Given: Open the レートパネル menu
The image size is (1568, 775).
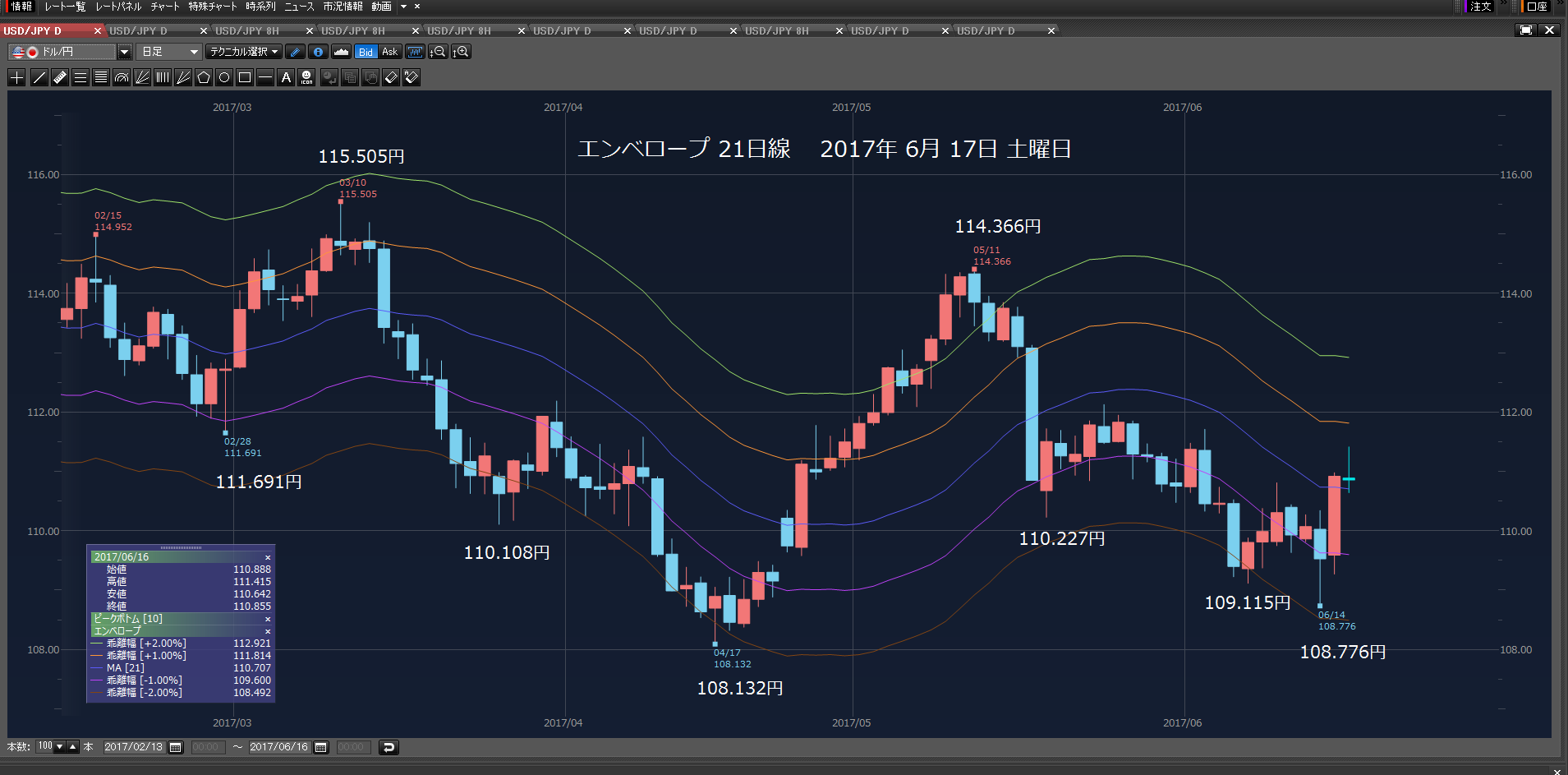Looking at the screenshot, I should click(x=118, y=7).
